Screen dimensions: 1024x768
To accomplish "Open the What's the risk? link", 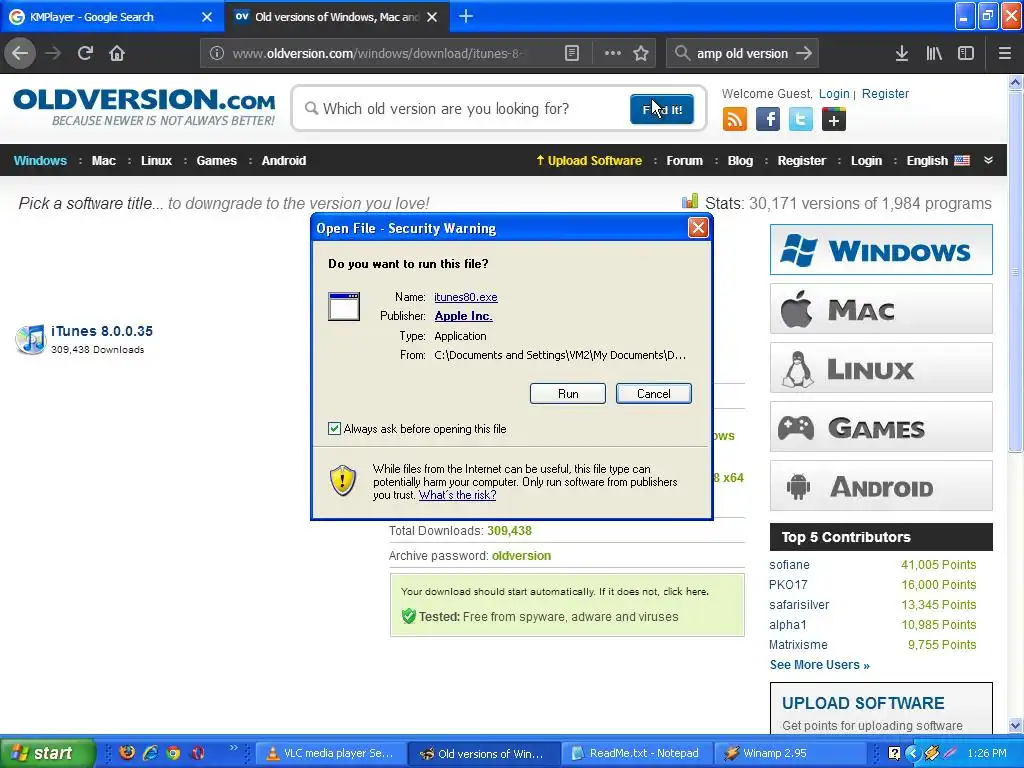I will pos(458,495).
